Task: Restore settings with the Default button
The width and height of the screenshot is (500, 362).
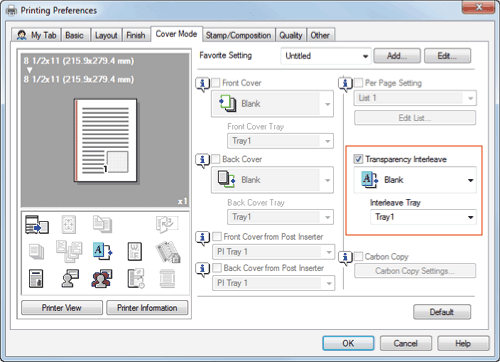Action: [442, 312]
